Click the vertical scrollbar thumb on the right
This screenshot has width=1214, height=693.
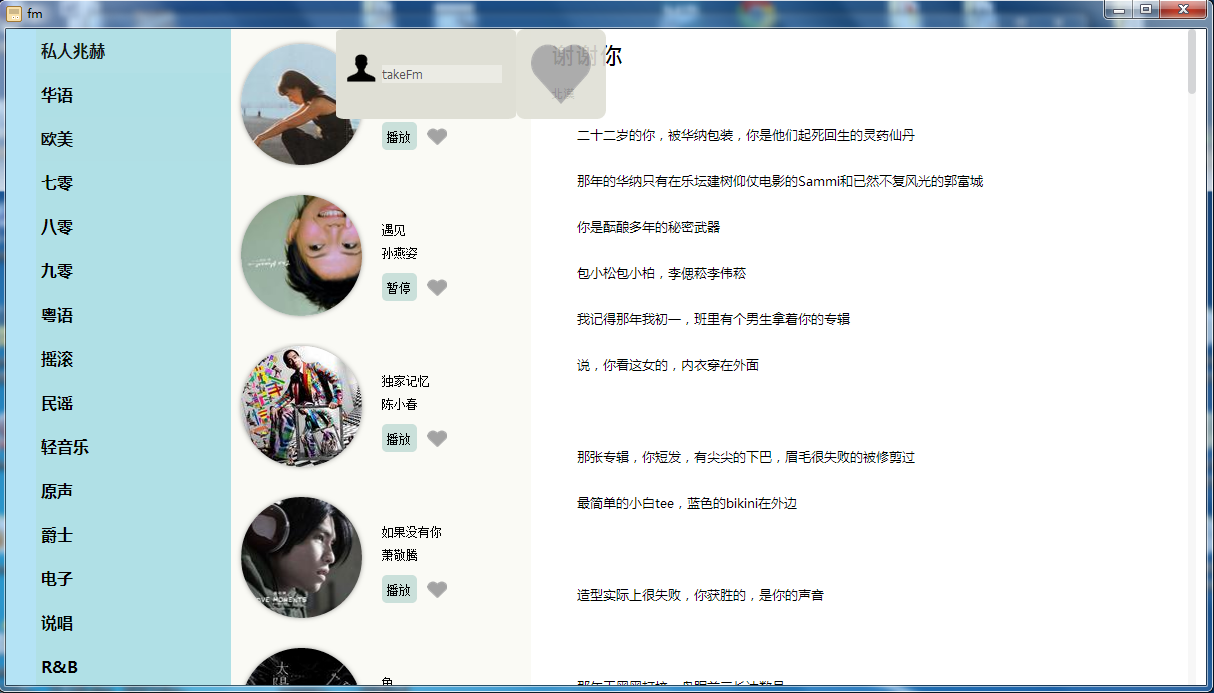coord(1191,62)
